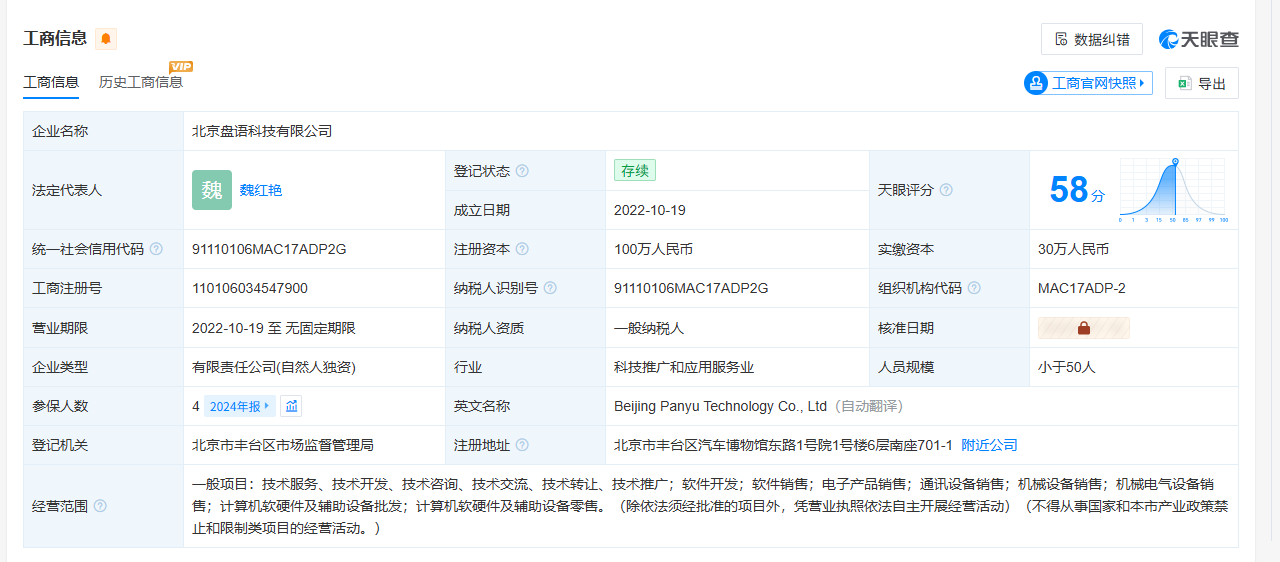1280x562 pixels.
Task: Click the 天眼查 logo
Action: coord(1199,39)
